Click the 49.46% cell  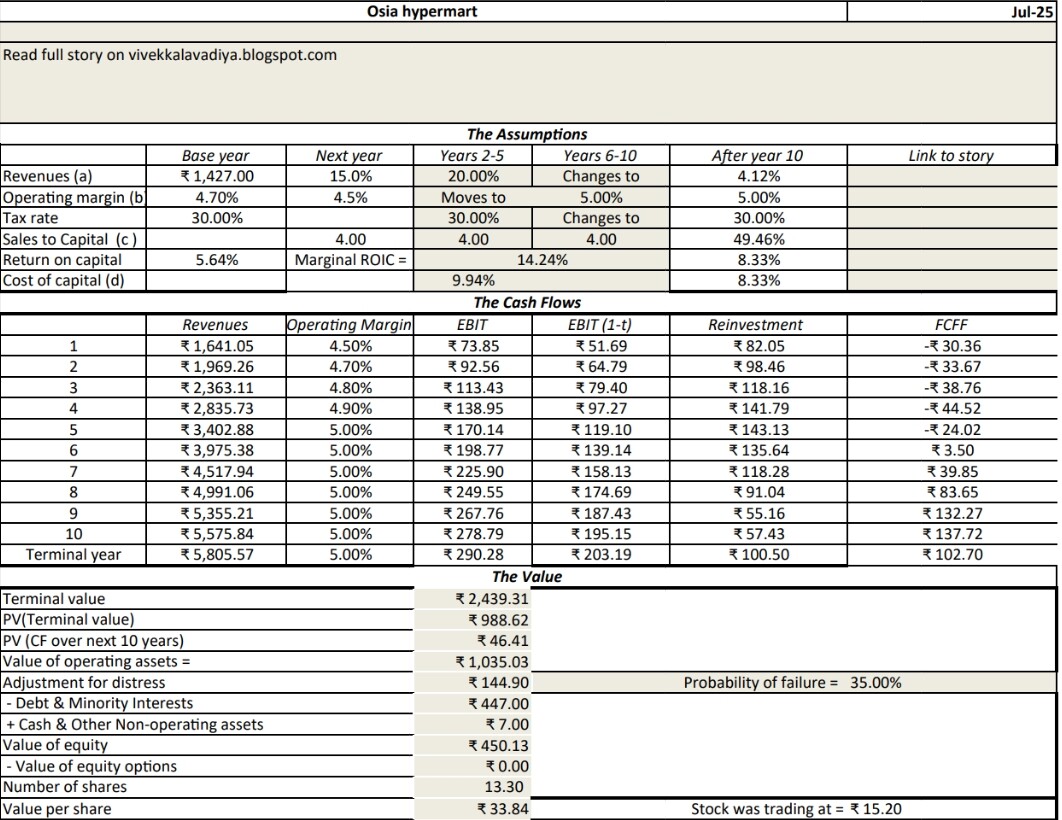(x=759, y=240)
